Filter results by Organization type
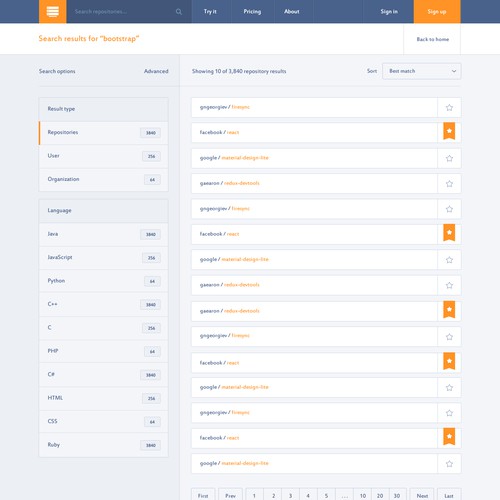The image size is (500, 500). click(x=104, y=179)
